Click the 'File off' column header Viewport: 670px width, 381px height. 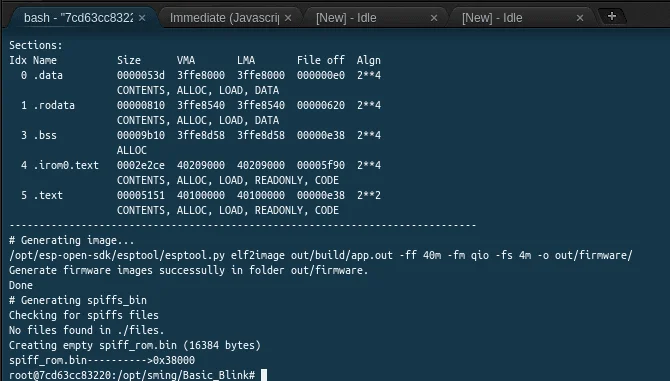[320, 60]
